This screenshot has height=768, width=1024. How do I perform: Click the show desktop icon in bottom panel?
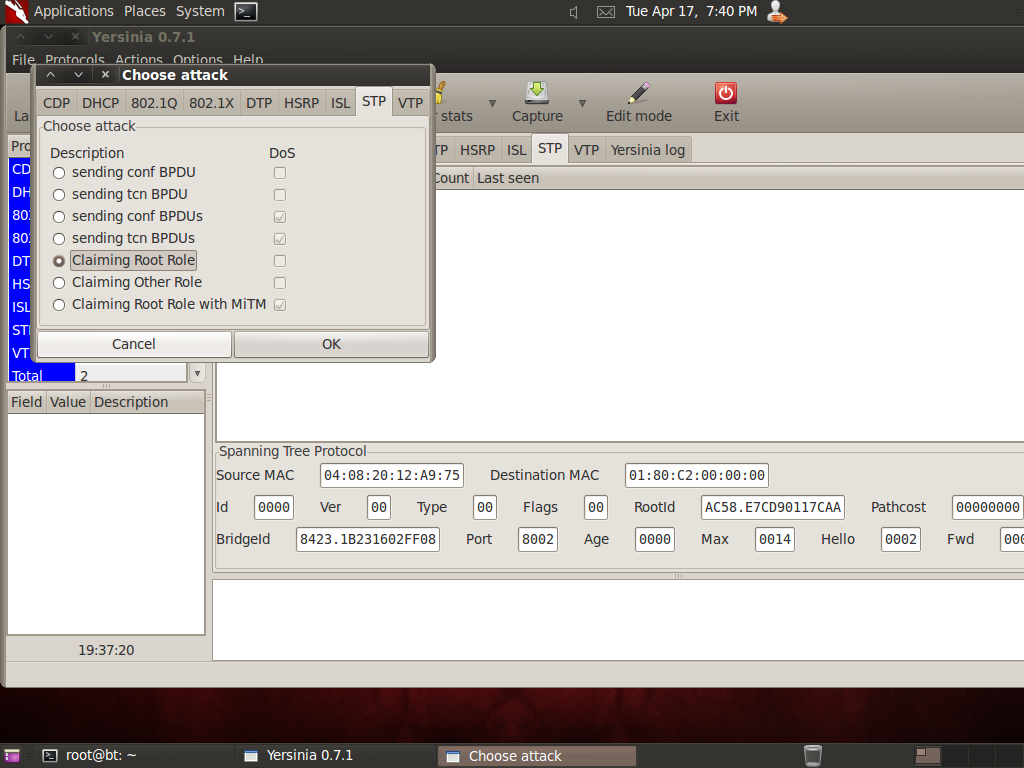pos(12,756)
